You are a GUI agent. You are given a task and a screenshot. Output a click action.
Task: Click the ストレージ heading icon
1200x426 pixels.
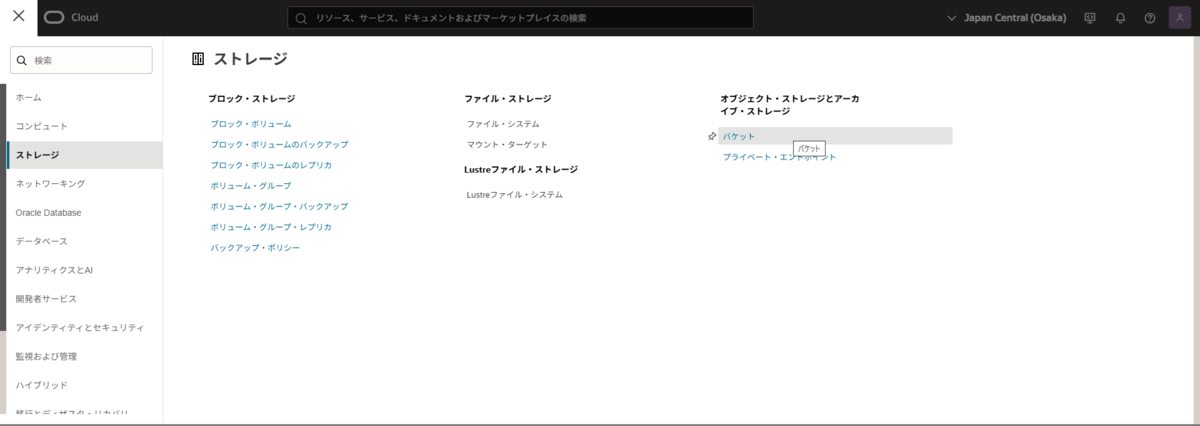click(198, 59)
